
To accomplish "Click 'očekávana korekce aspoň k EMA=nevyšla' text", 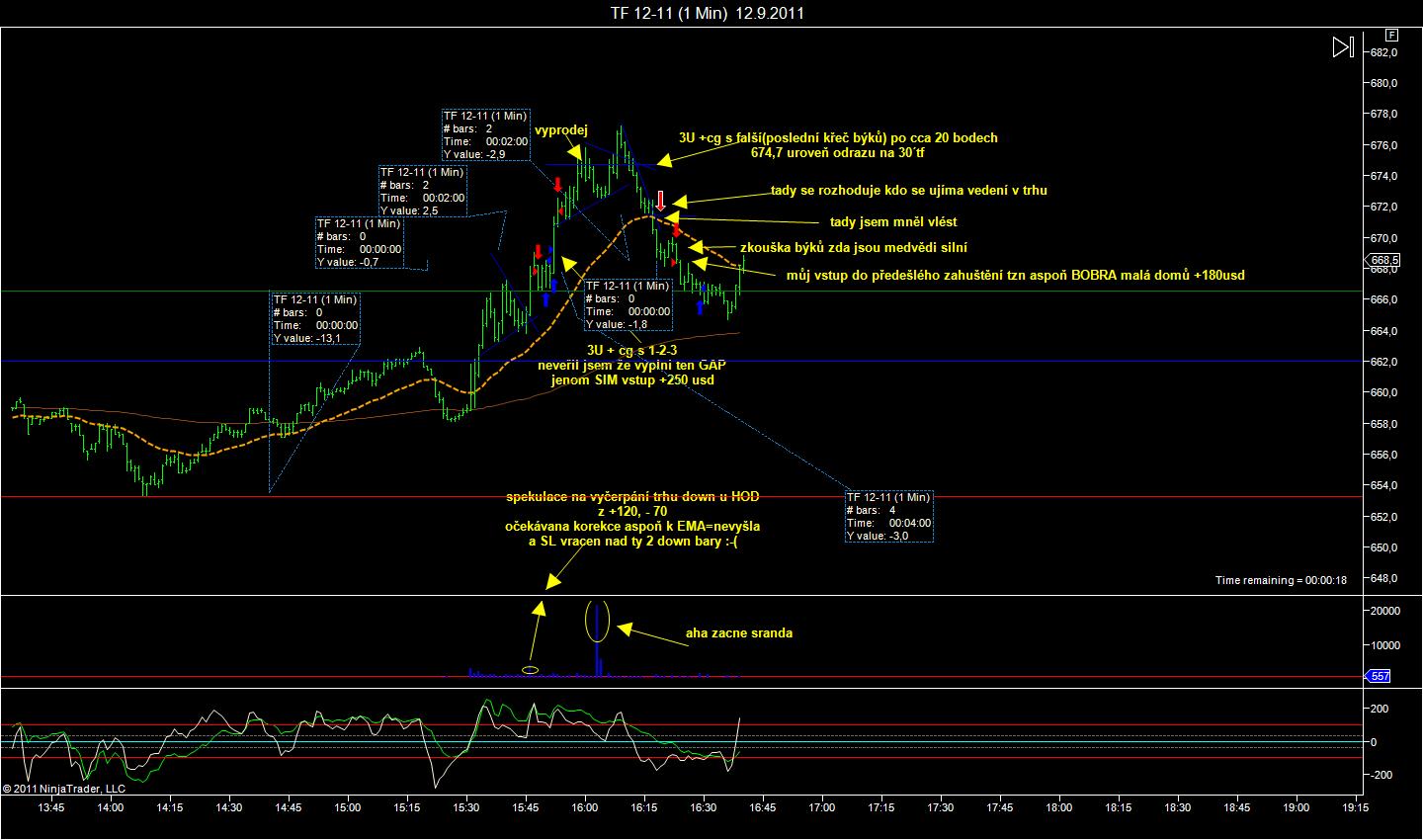I will pyautogui.click(x=632, y=526).
